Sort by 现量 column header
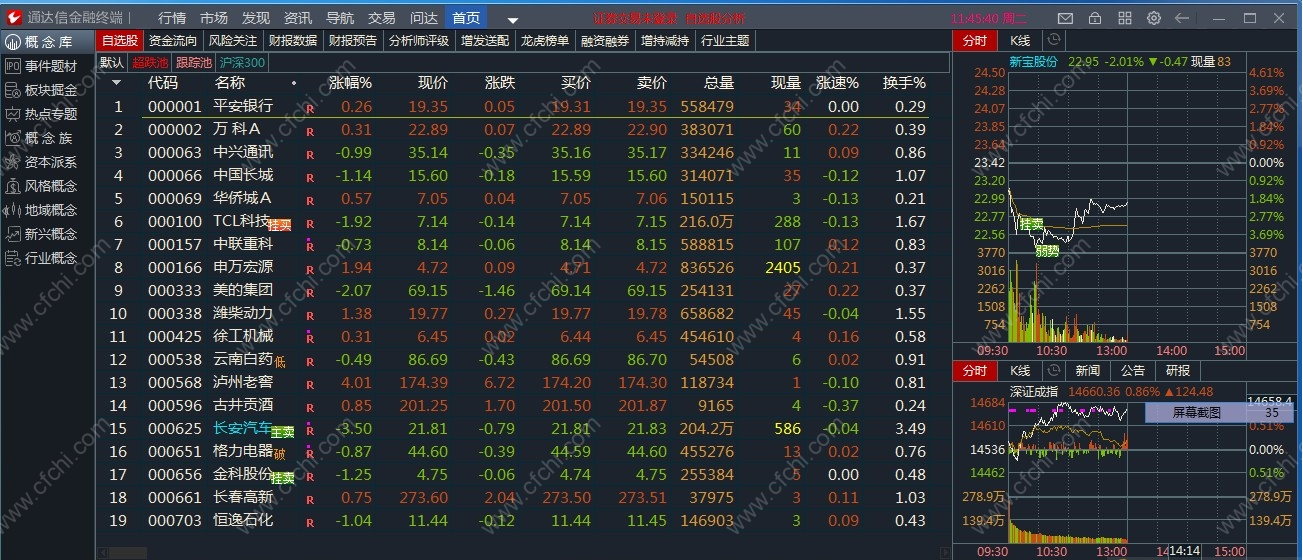The height and width of the screenshot is (560, 1303). pyautogui.click(x=785, y=83)
